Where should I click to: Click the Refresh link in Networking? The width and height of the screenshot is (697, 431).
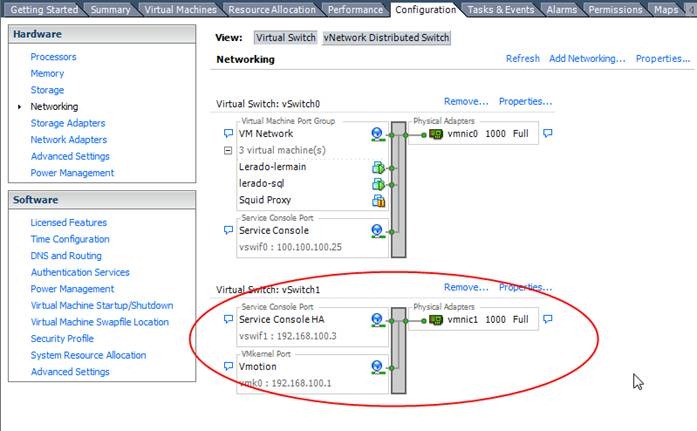pyautogui.click(x=523, y=59)
